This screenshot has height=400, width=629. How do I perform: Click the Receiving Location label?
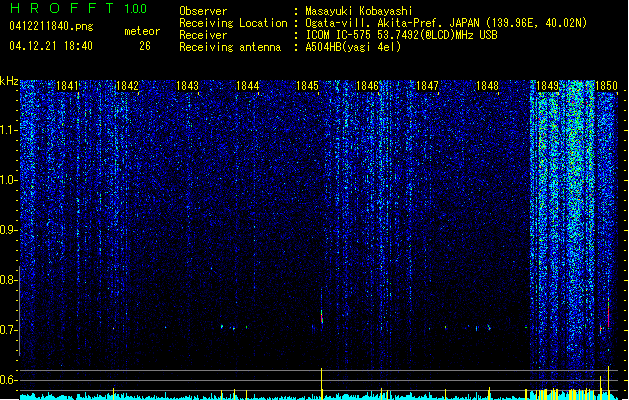[233, 23]
